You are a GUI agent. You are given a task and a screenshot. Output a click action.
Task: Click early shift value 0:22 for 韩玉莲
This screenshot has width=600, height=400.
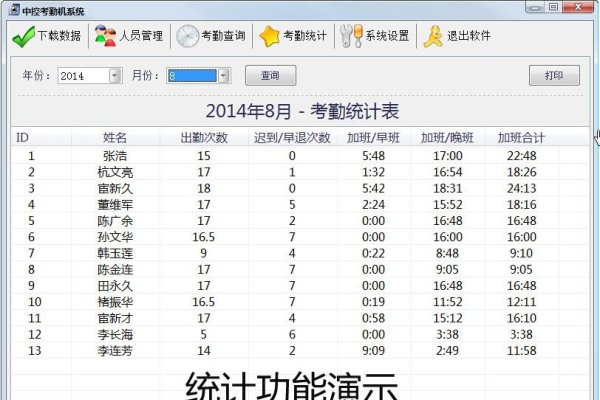[x=373, y=253]
